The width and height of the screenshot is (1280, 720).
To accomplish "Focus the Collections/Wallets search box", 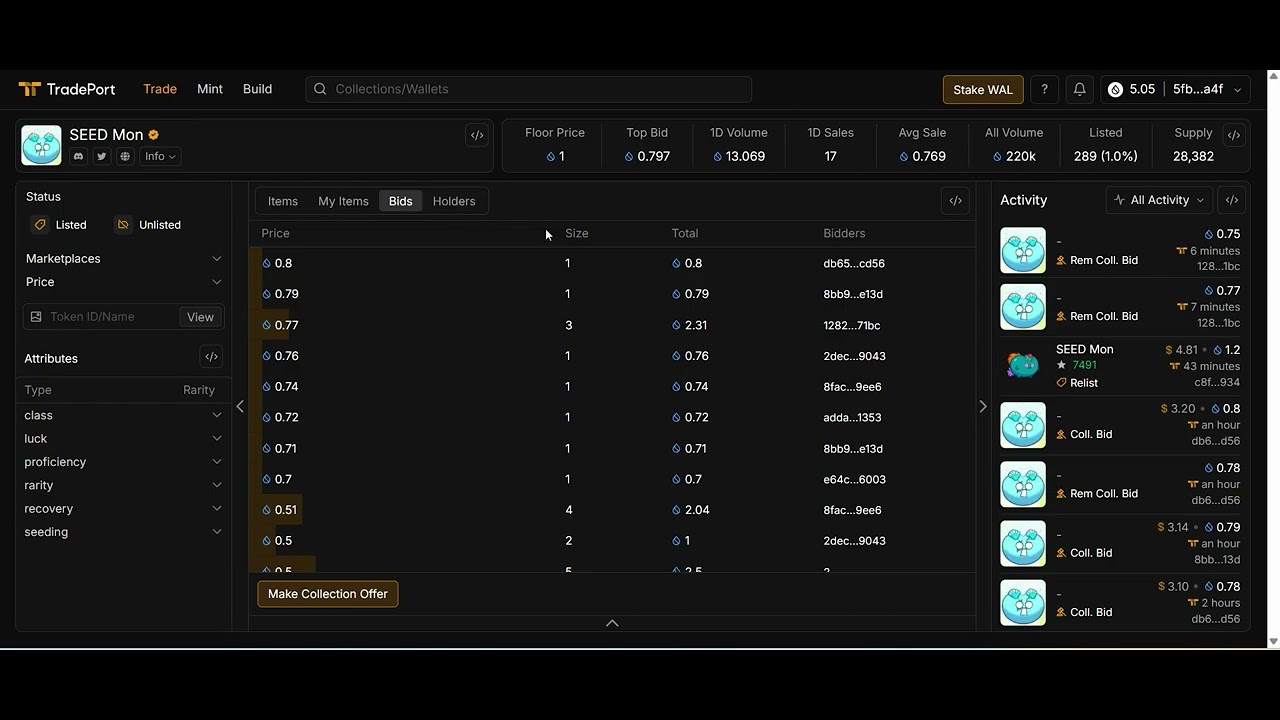I will coord(528,89).
